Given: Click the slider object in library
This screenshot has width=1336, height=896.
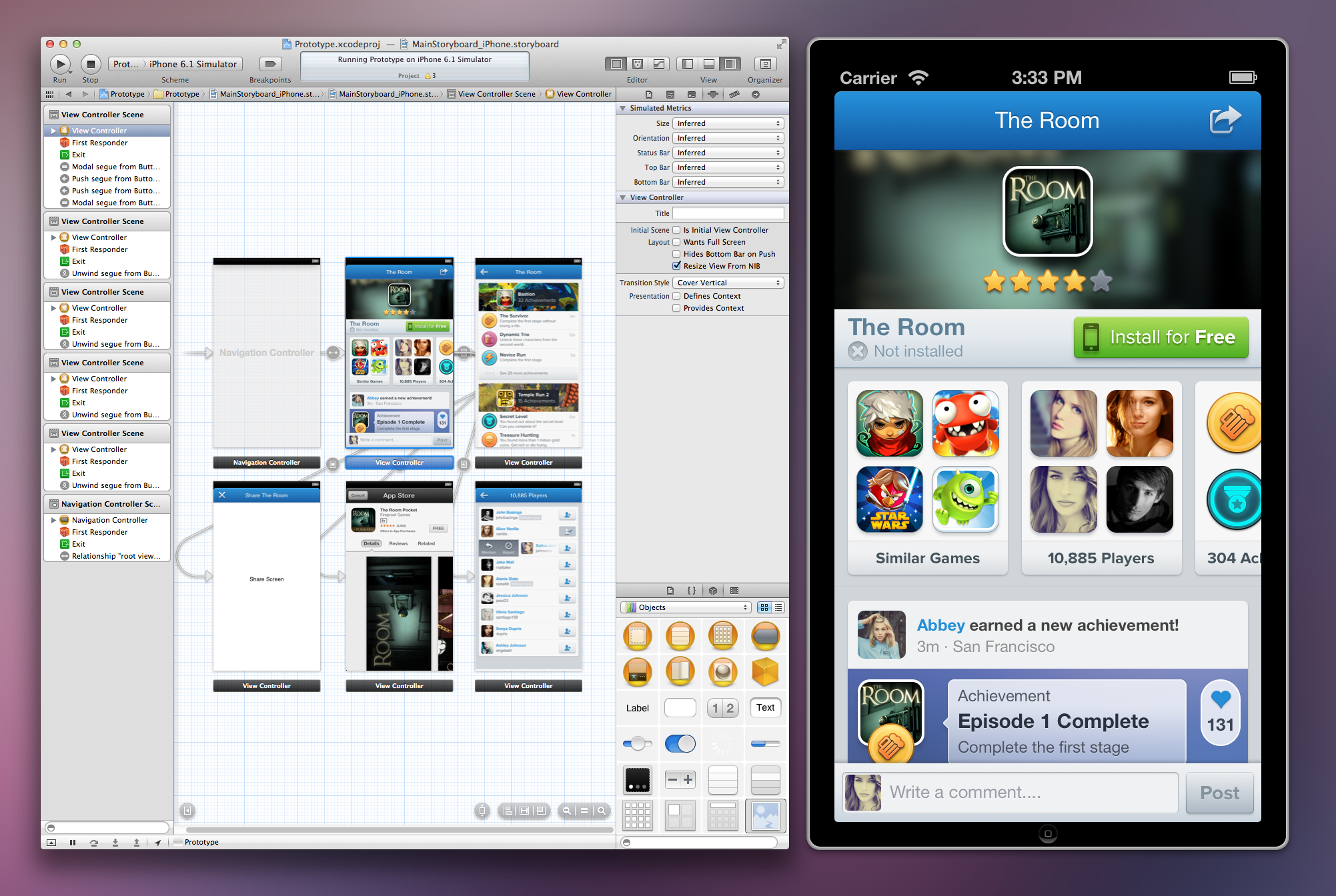Looking at the screenshot, I should point(638,743).
